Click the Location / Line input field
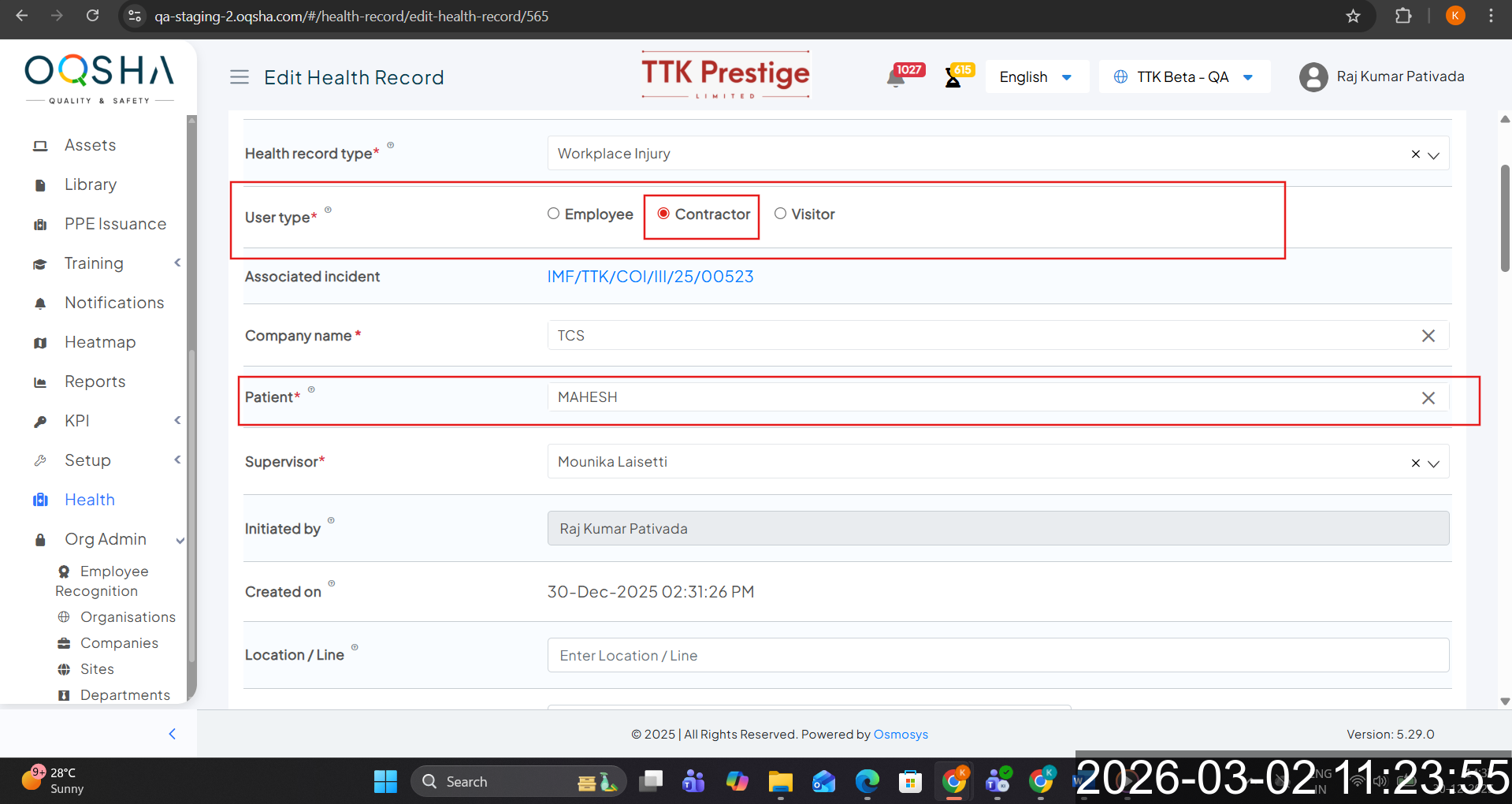Screen dimensions: 1512x804 point(997,655)
